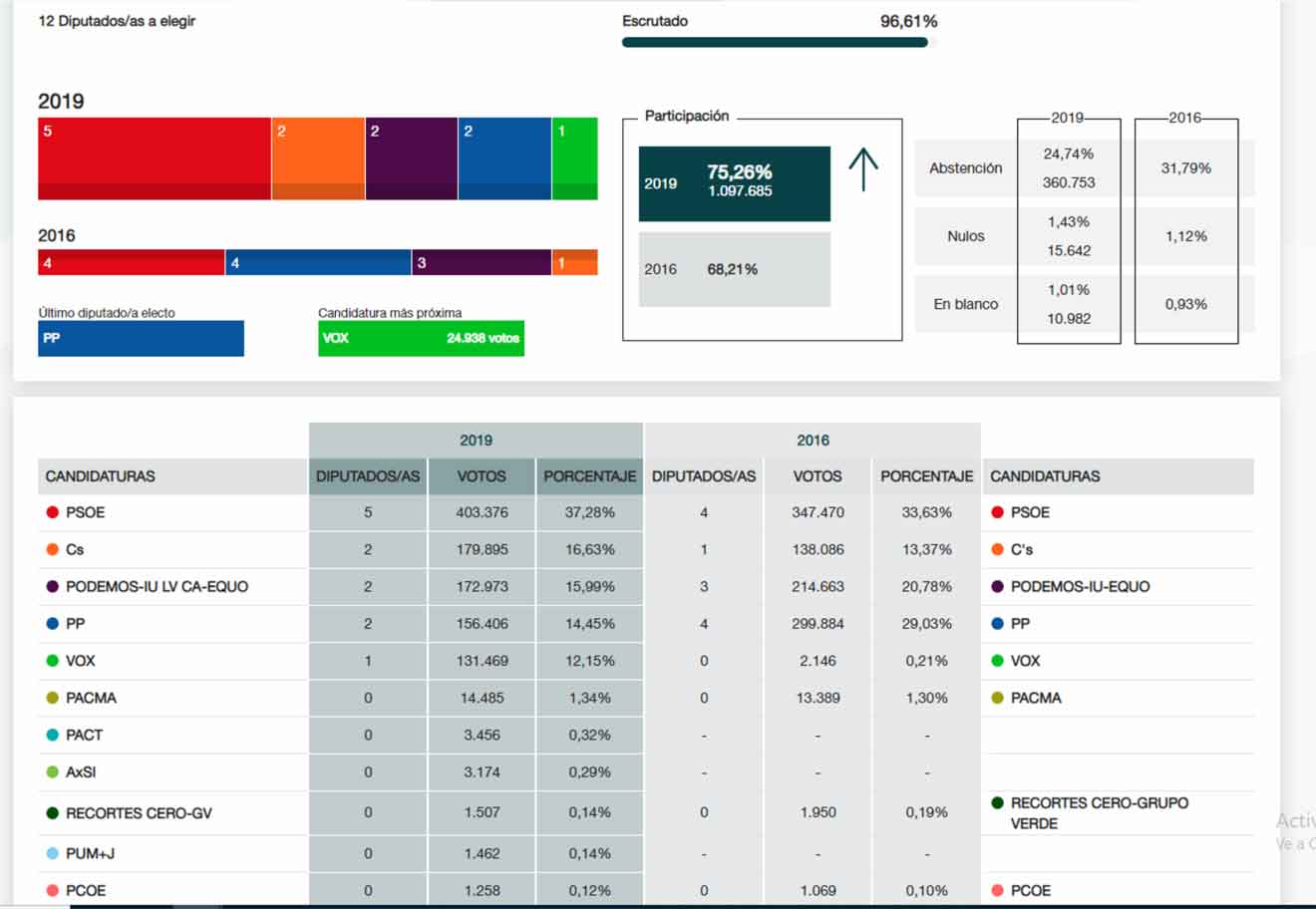Image resolution: width=1316 pixels, height=909 pixels.
Task: Click the orange Cs party dot on the left
Action: click(52, 549)
